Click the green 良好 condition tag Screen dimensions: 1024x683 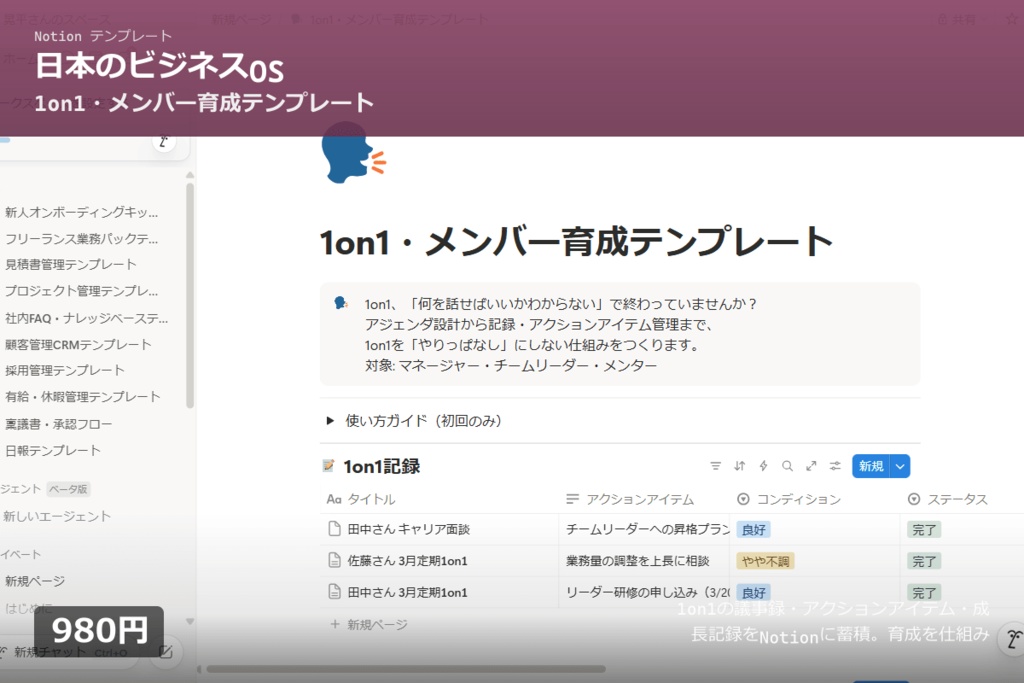[755, 530]
